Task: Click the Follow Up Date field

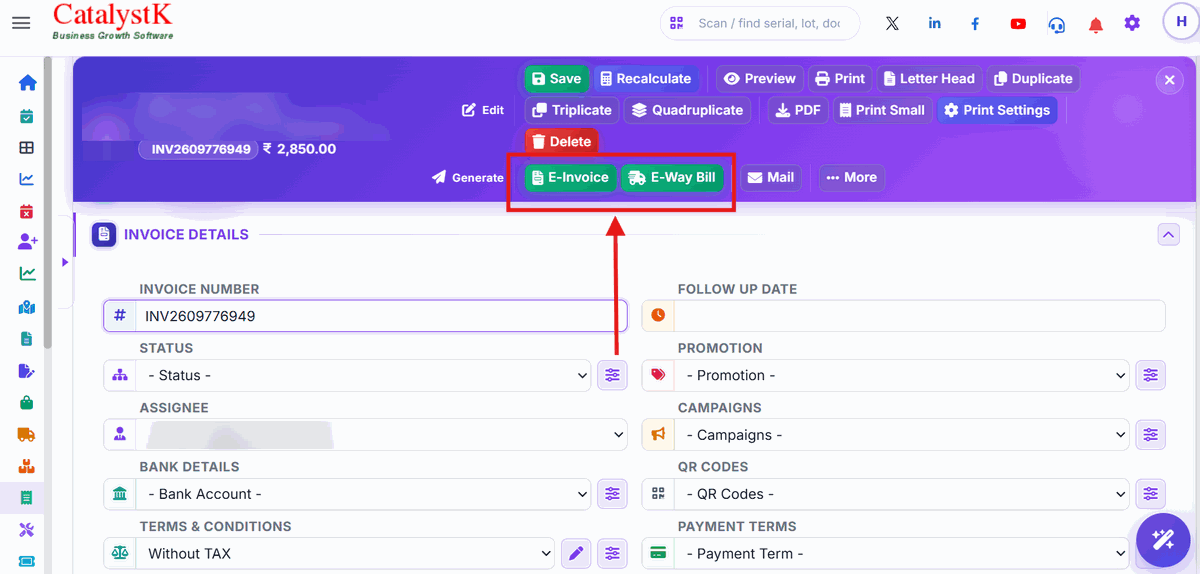Action: (919, 316)
